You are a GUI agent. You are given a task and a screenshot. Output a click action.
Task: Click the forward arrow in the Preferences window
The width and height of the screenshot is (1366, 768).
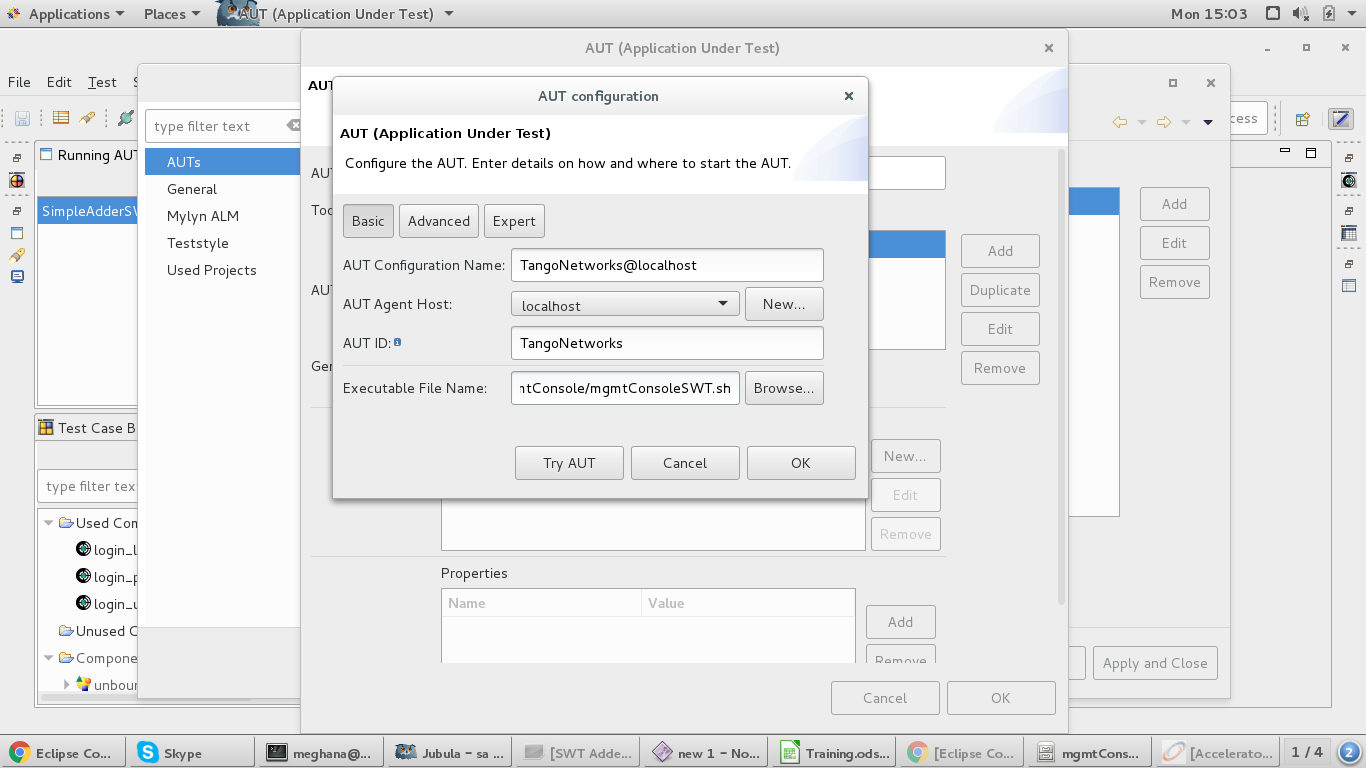pyautogui.click(x=1164, y=122)
